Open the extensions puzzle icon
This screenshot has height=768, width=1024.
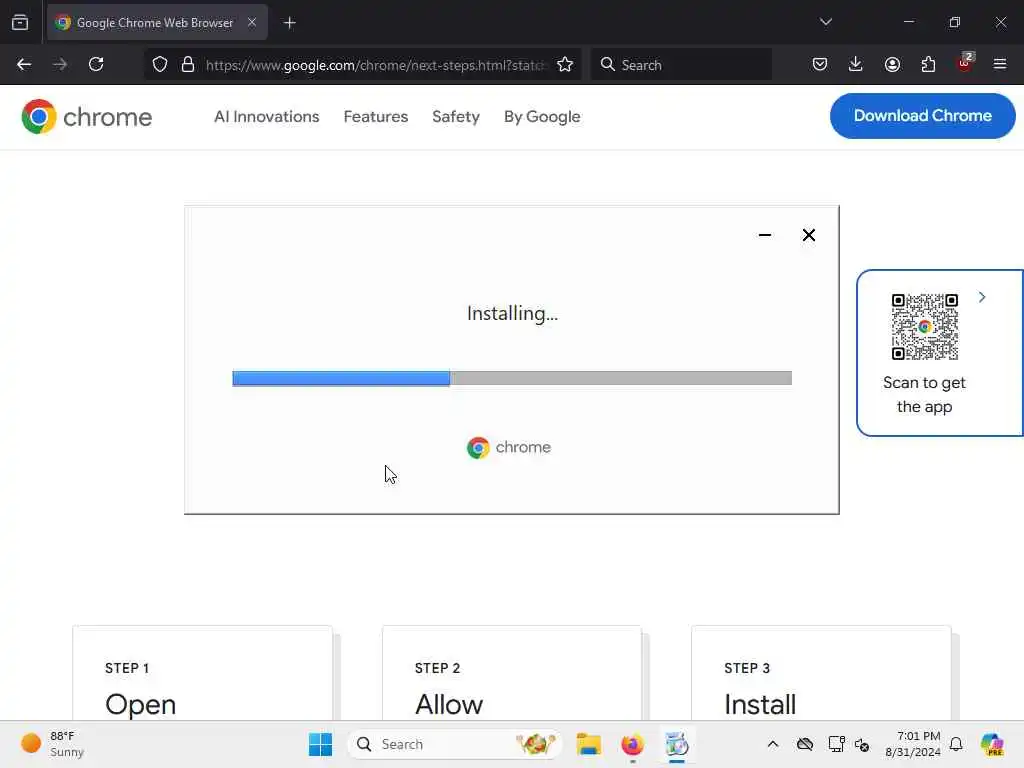(928, 64)
